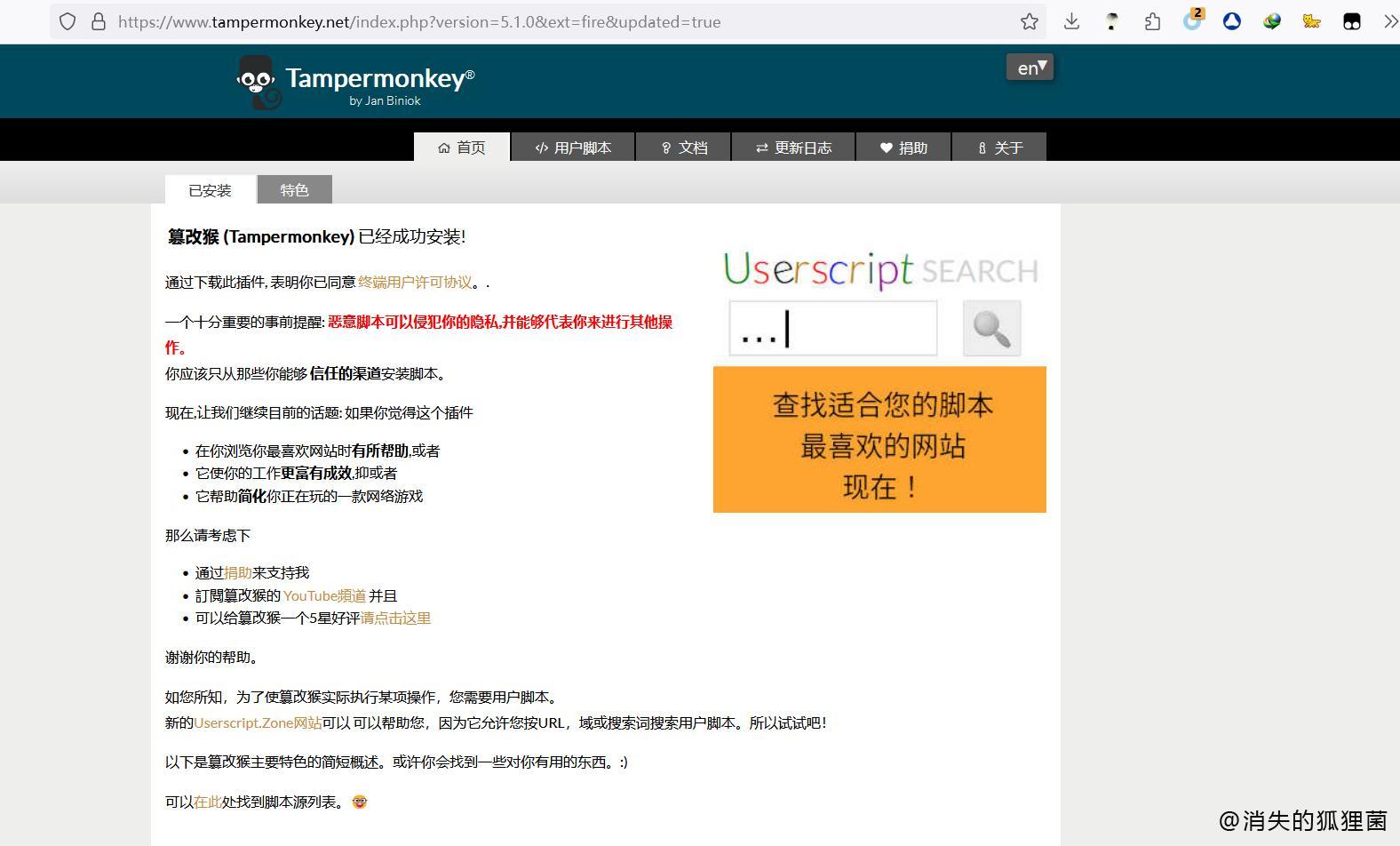Click the 'by Jan Biniok' text

(x=385, y=100)
